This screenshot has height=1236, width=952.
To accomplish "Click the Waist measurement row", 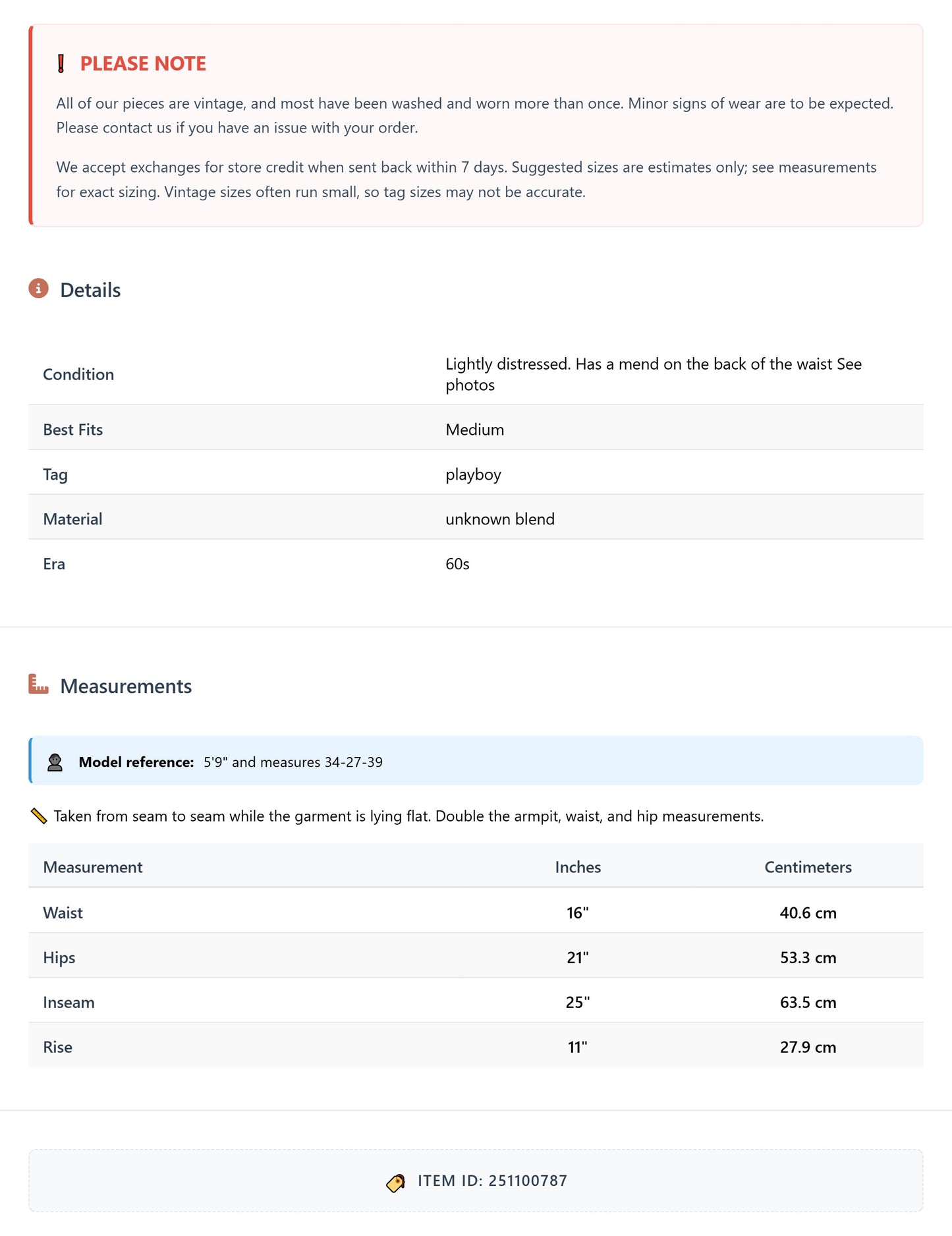I will coord(63,913).
